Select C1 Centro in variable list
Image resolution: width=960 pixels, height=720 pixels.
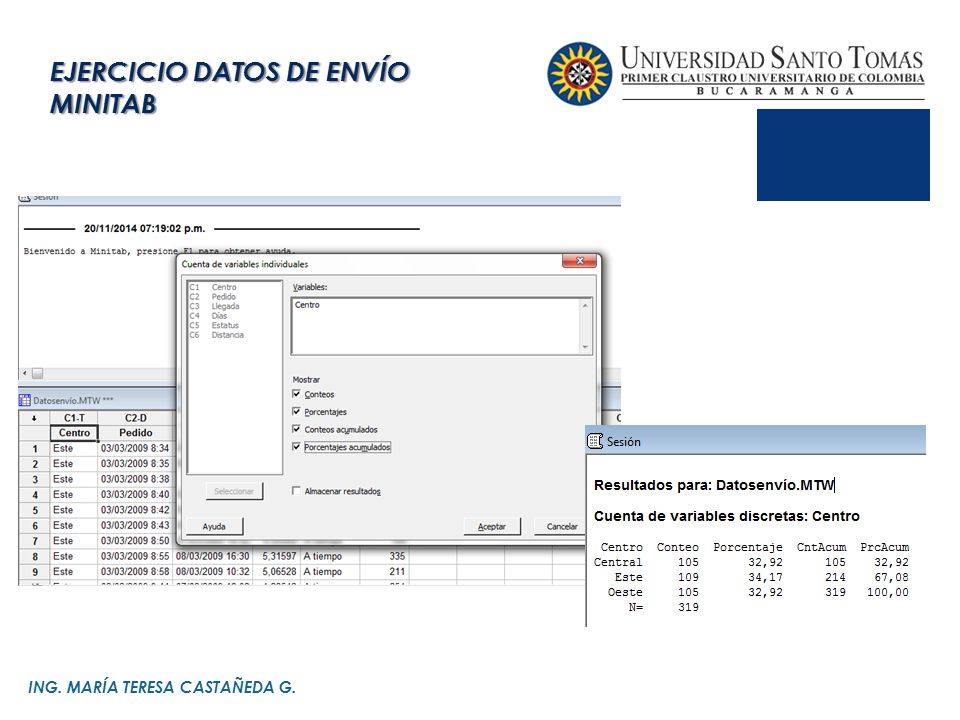(x=214, y=287)
